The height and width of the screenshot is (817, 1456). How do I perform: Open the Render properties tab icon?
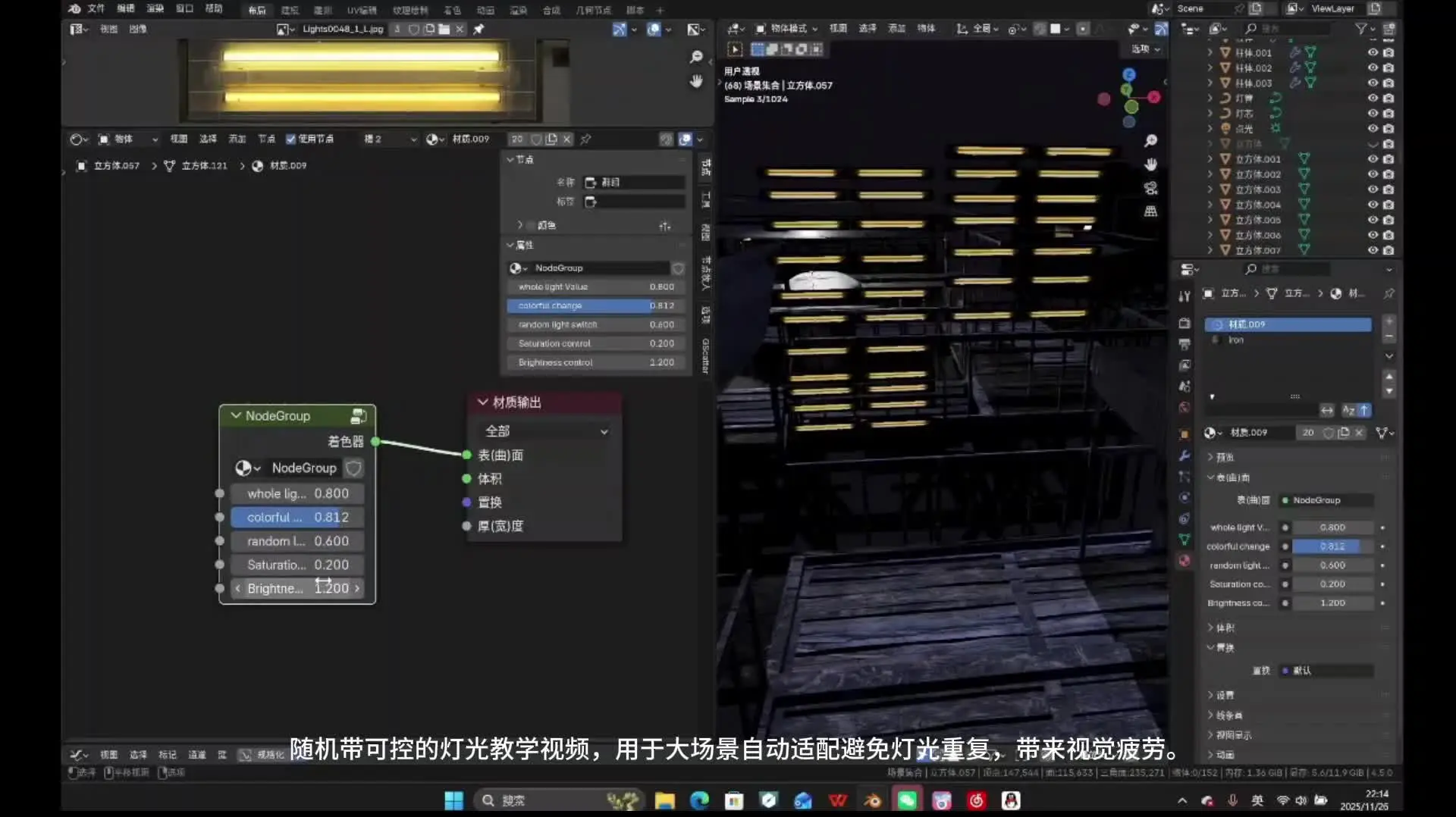pyautogui.click(x=1184, y=323)
